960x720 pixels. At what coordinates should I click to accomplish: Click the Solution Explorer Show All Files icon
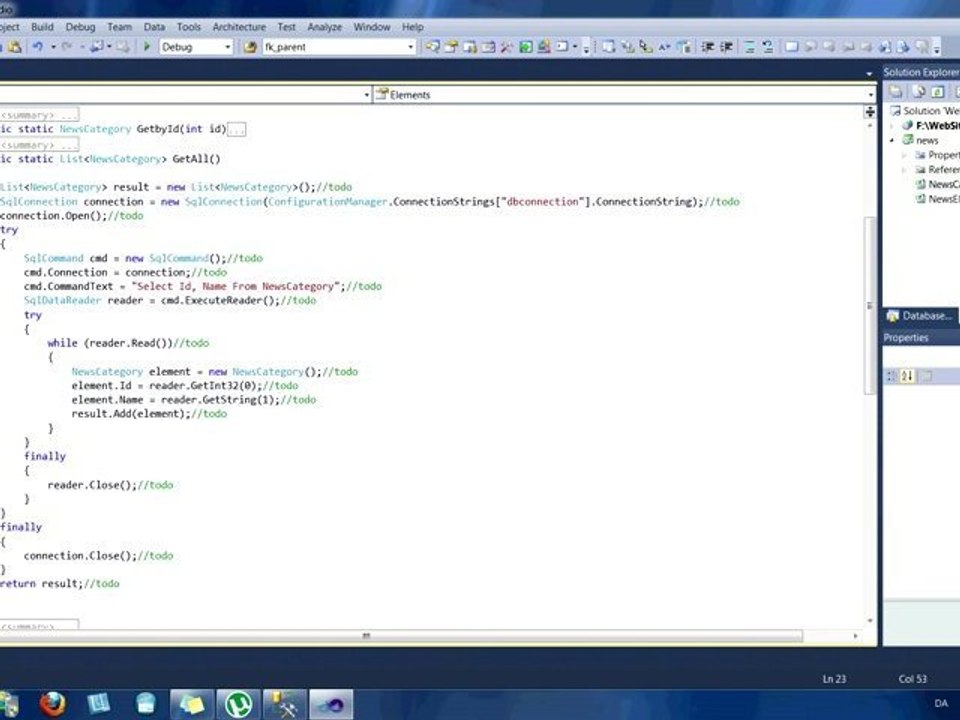pyautogui.click(x=918, y=92)
